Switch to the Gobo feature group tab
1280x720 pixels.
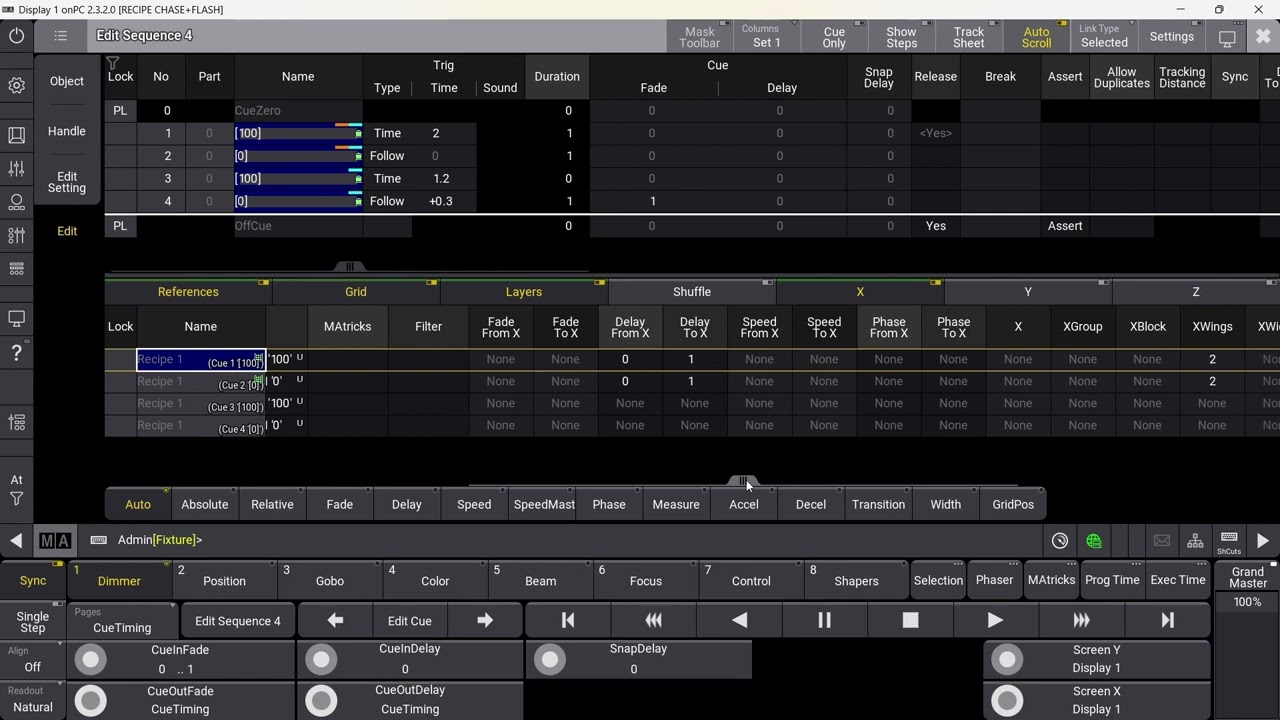tap(330, 580)
